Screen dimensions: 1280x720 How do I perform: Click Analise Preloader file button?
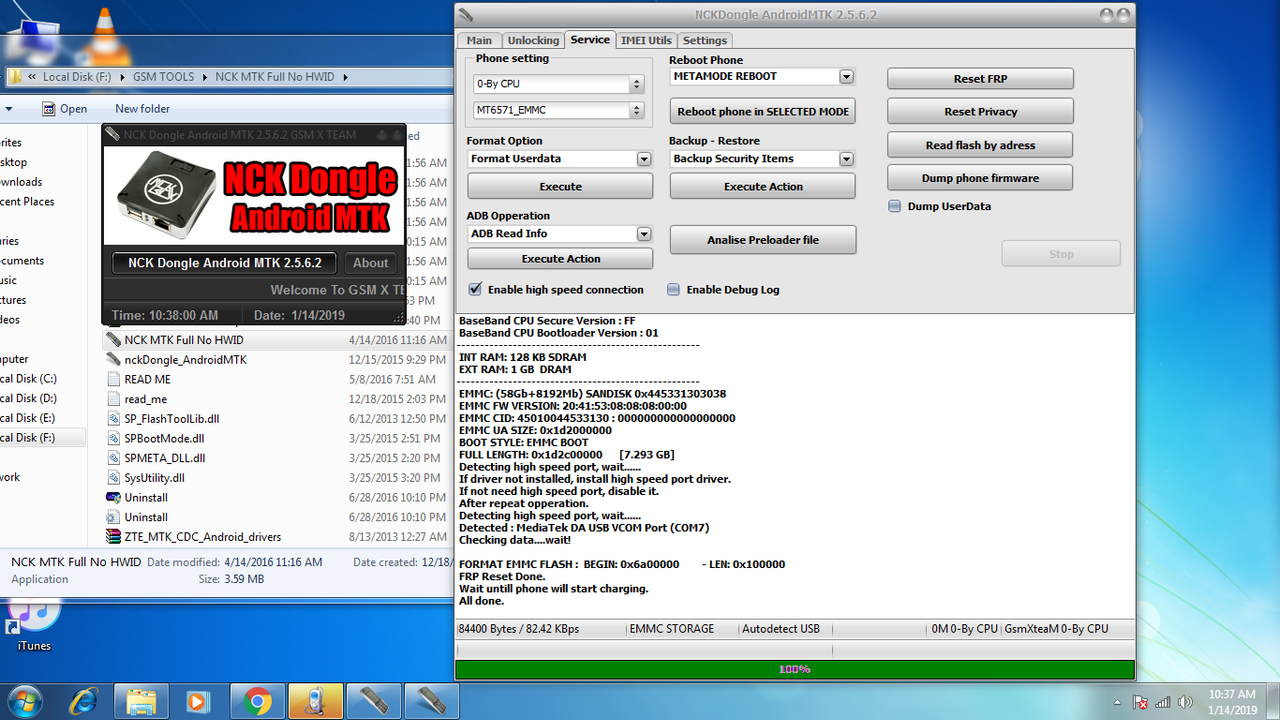(763, 240)
